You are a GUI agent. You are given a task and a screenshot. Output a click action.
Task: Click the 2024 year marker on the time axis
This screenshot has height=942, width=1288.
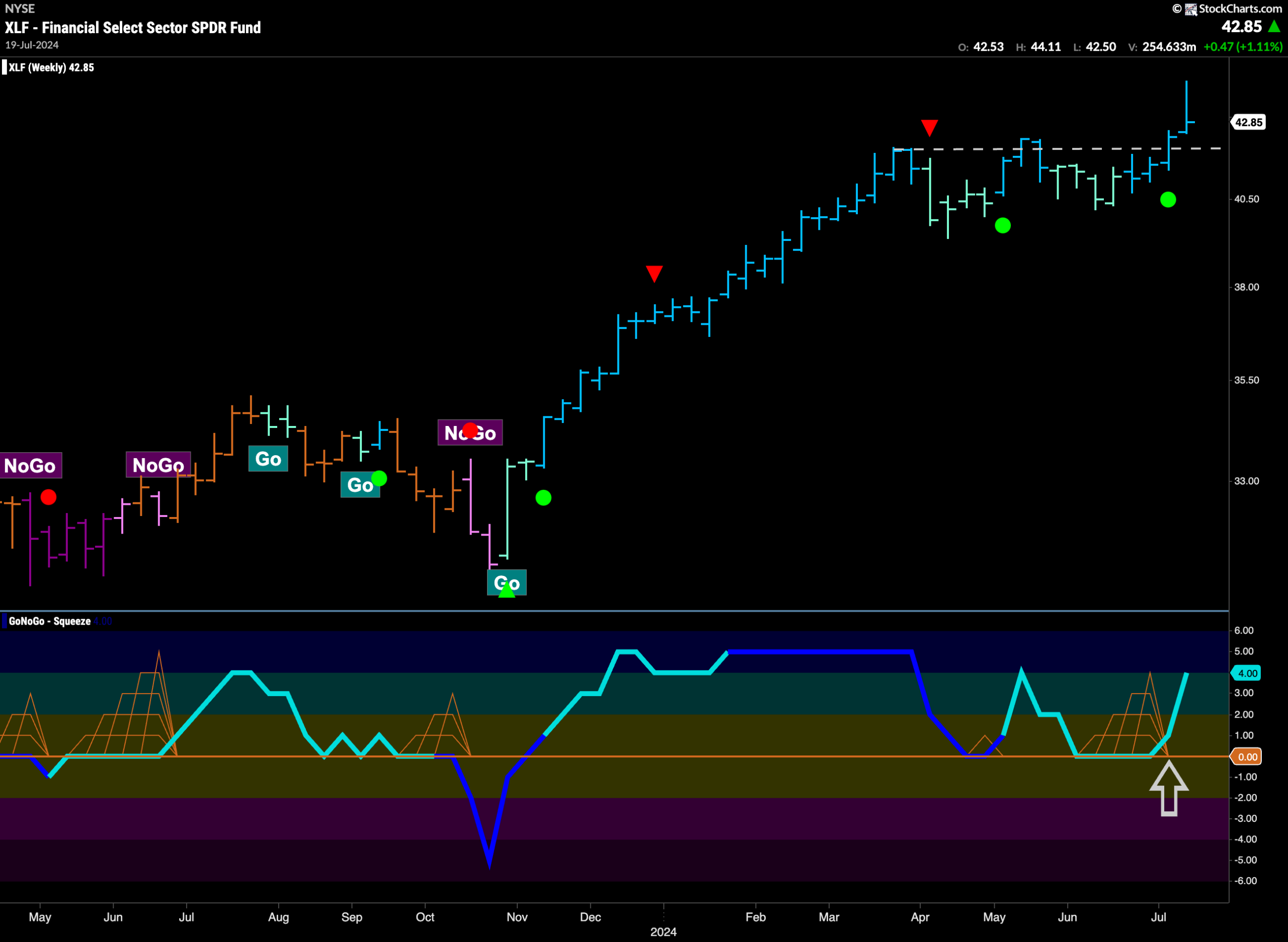tap(664, 932)
